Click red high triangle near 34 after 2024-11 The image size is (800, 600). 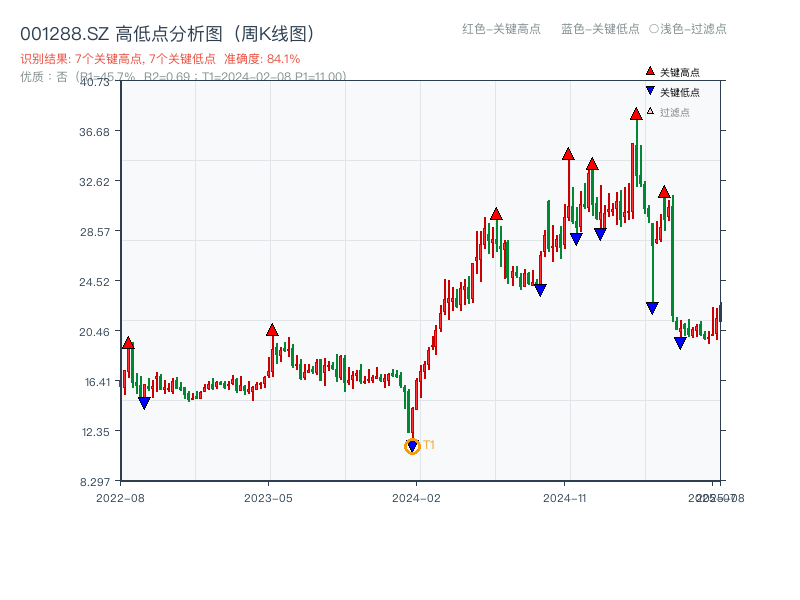pos(592,164)
